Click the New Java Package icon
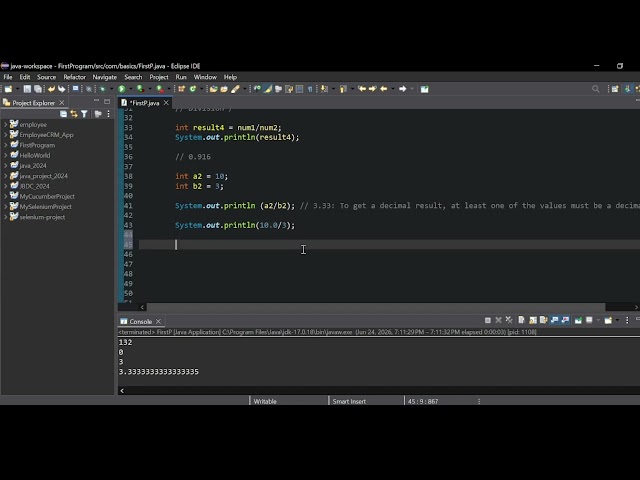The image size is (640, 480). tap(182, 89)
